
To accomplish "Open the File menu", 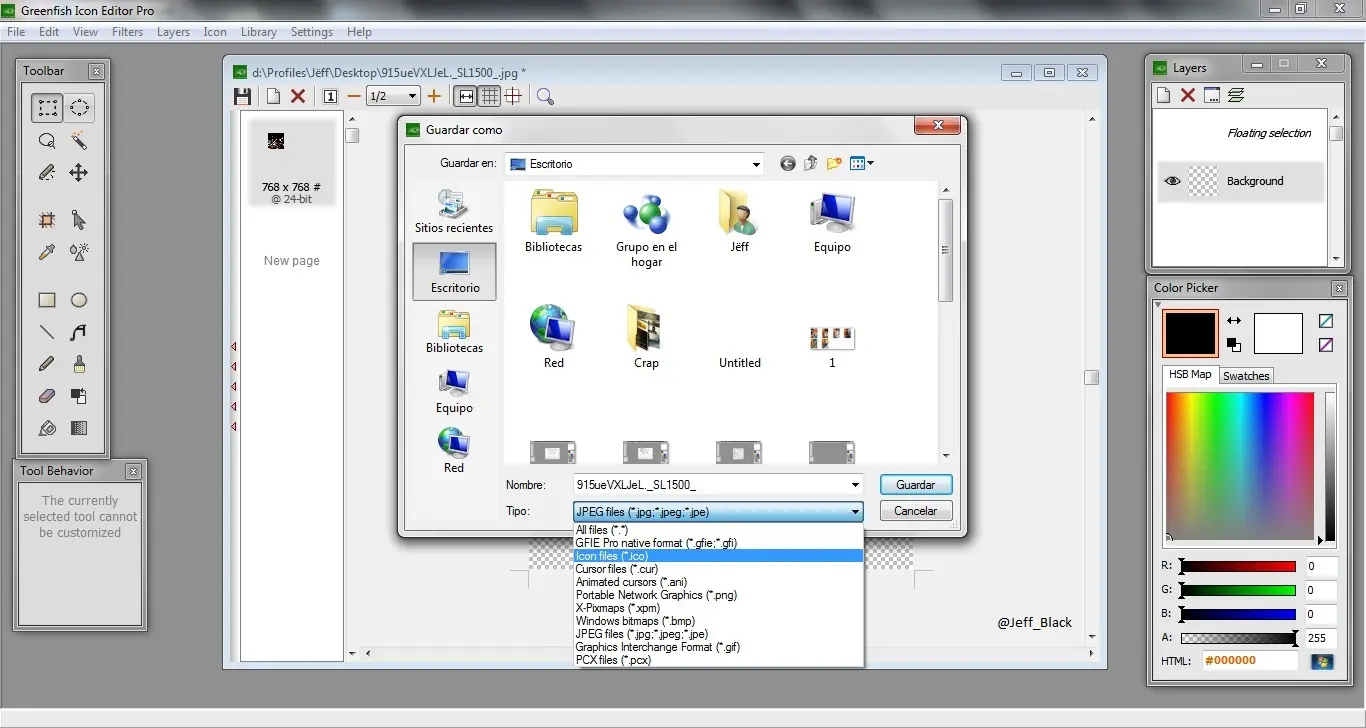I will pos(16,32).
